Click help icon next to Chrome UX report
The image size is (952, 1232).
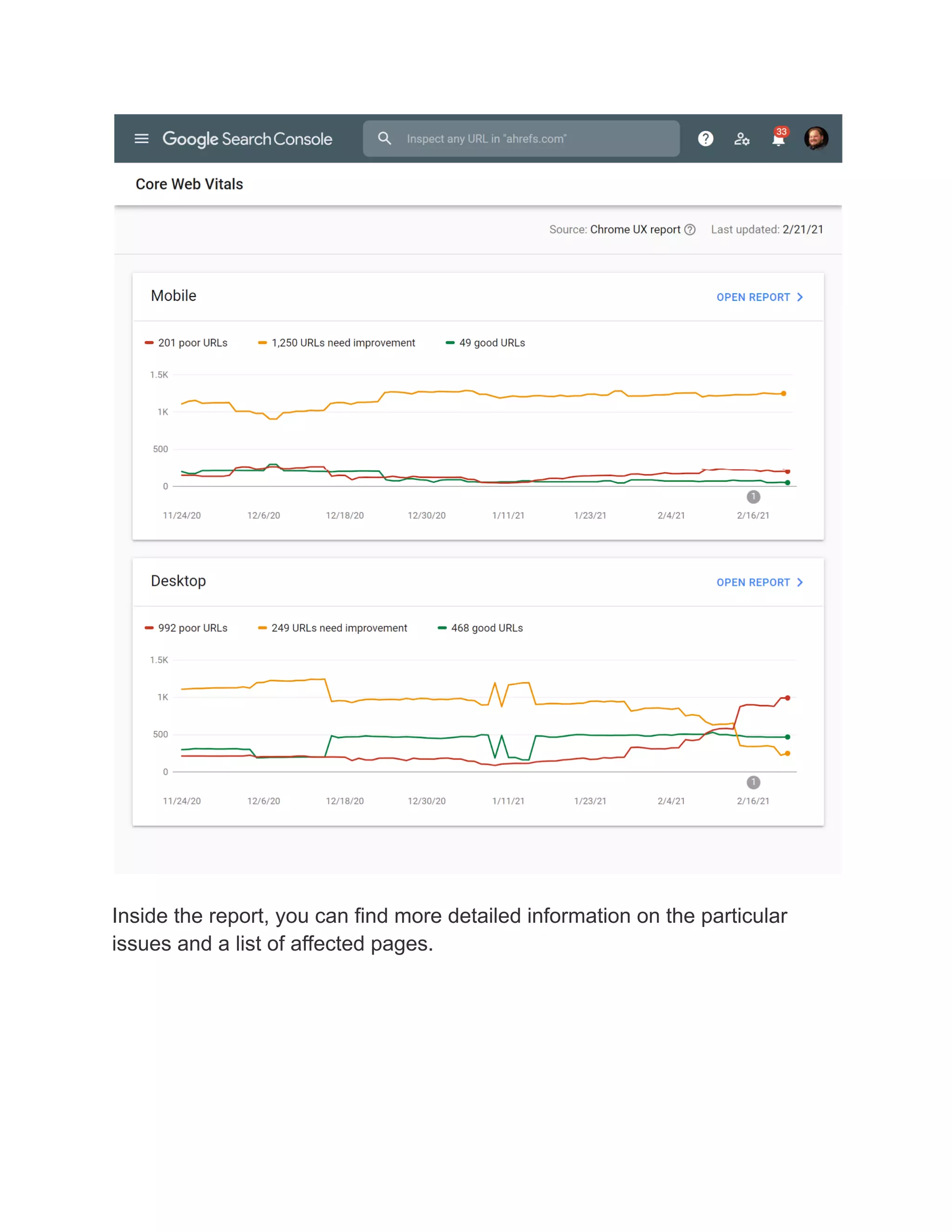click(x=690, y=230)
